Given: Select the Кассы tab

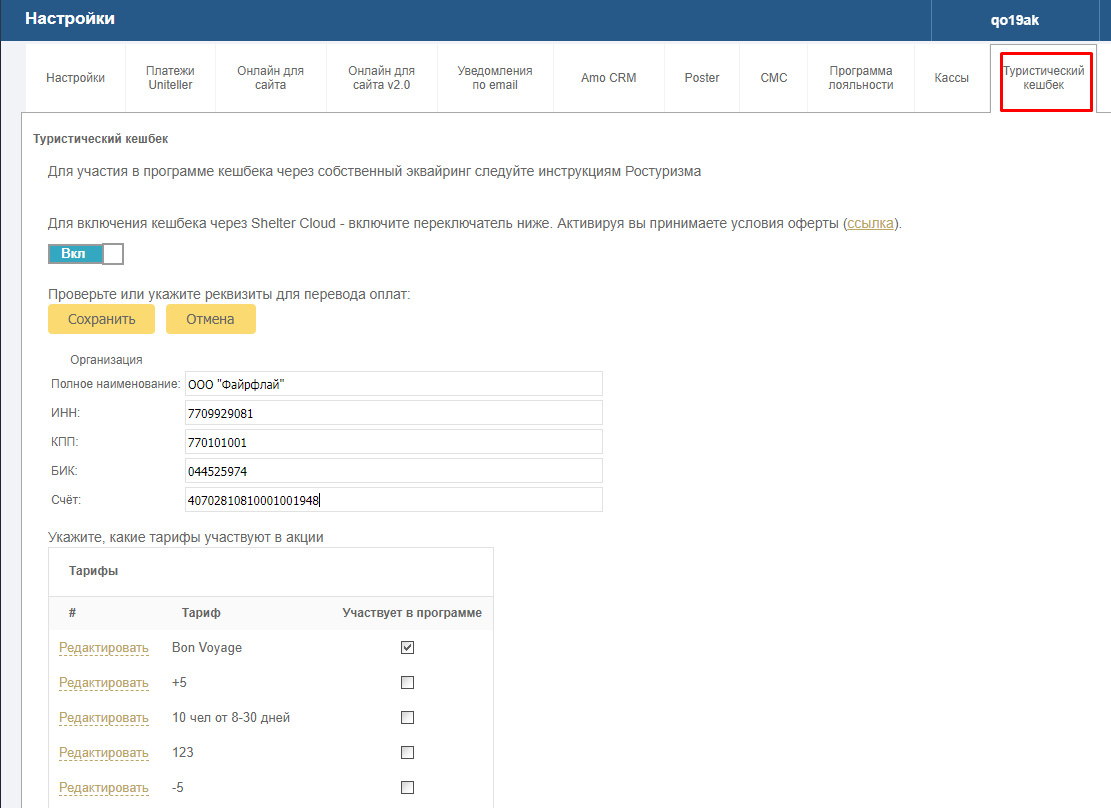Looking at the screenshot, I should (x=952, y=78).
